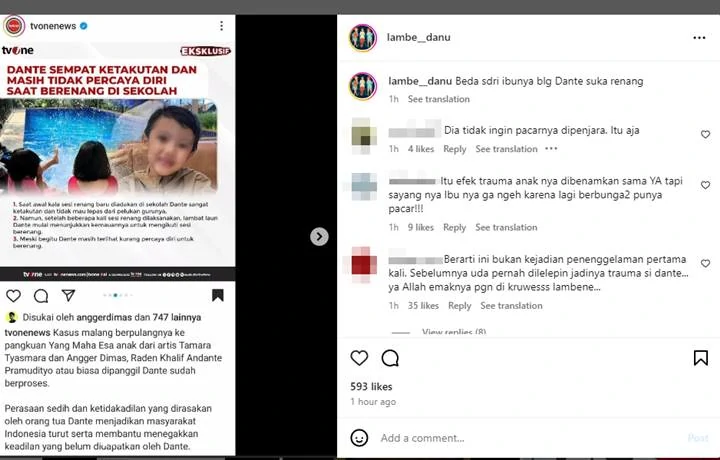Screen dimensions: 720x460
Task: Open comments on the tvonenews post
Action: tap(41, 296)
